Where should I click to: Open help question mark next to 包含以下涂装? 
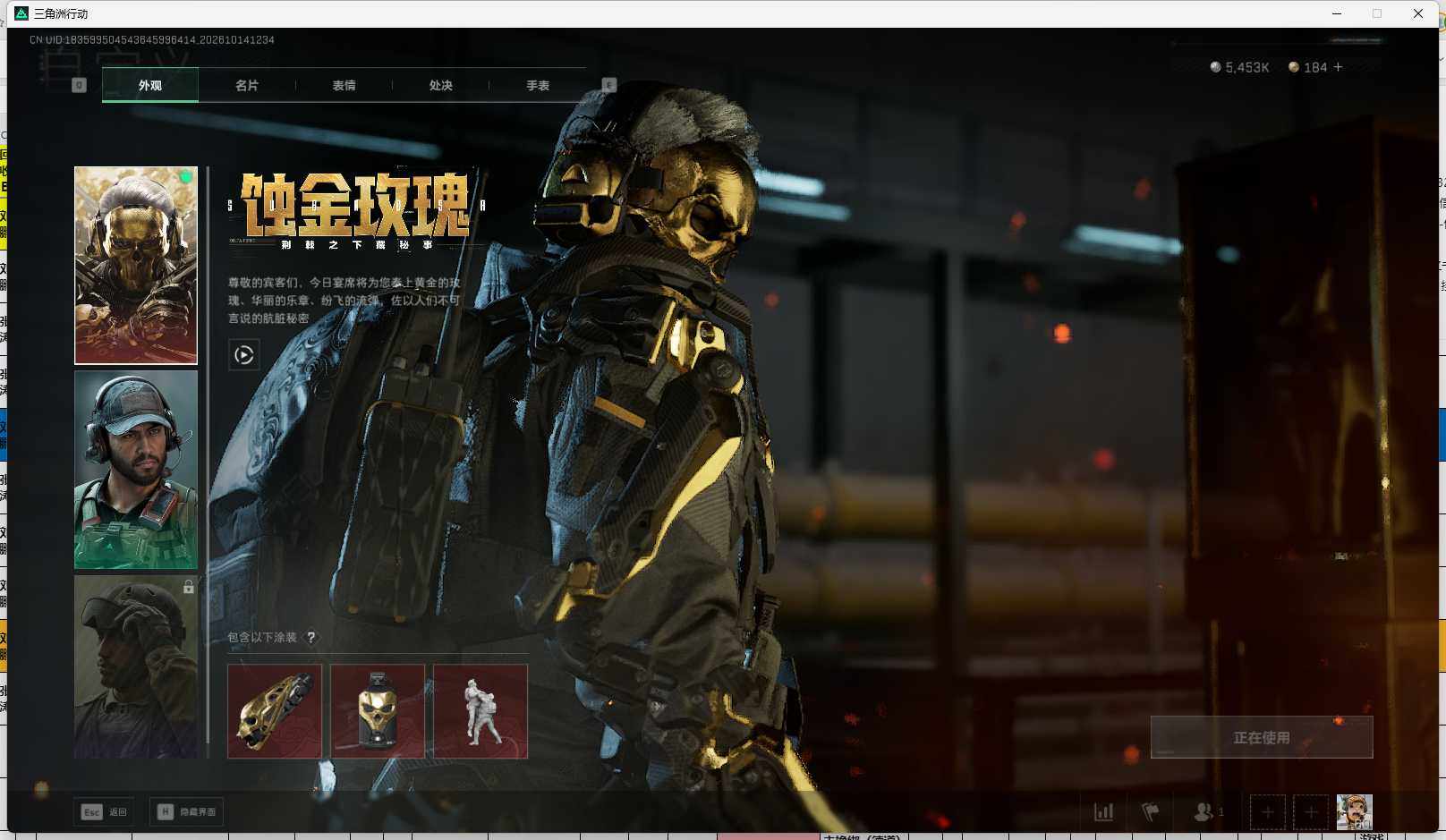[310, 638]
